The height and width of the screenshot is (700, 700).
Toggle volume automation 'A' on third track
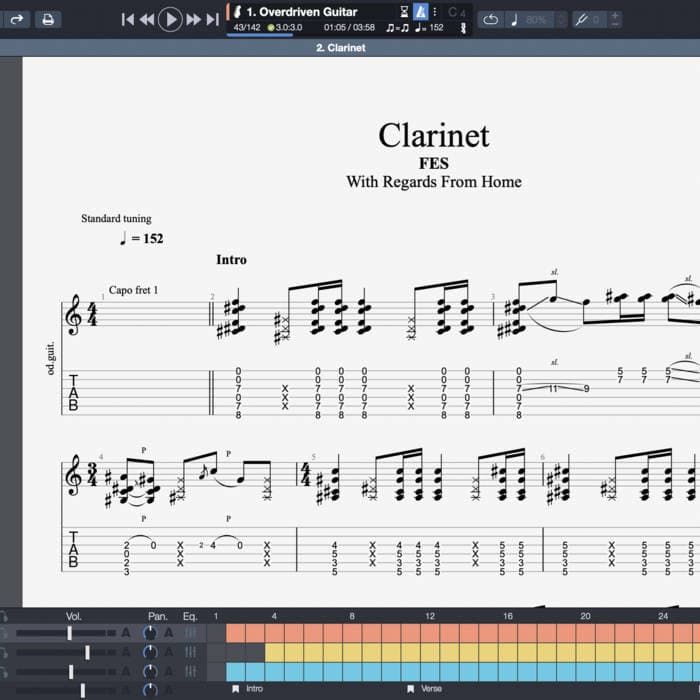(126, 672)
